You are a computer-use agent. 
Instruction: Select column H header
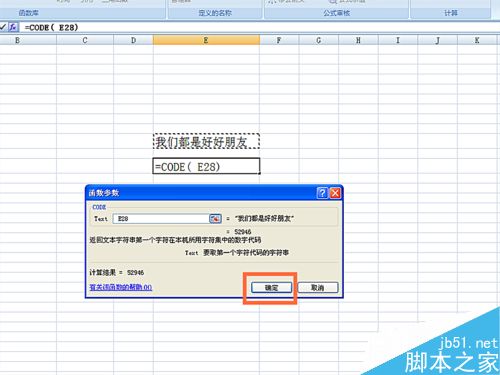[x=358, y=40]
